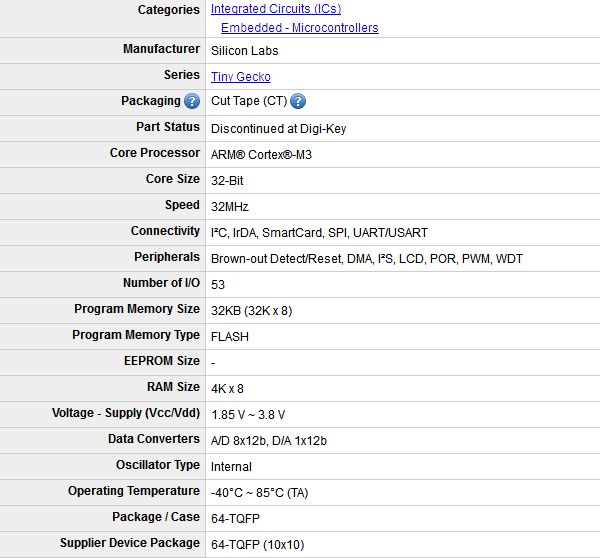This screenshot has height=558, width=600.
Task: Select the Core Size row label
Action: pyautogui.click(x=173, y=179)
